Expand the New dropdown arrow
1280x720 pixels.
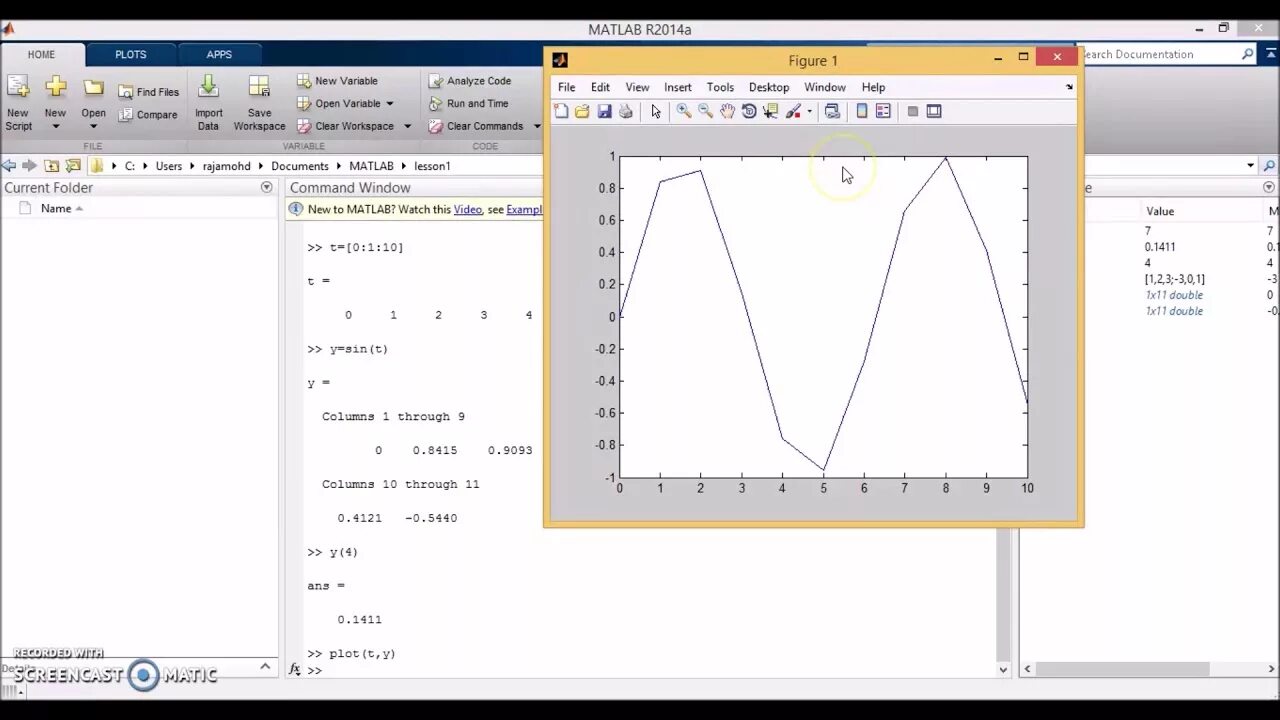55,127
